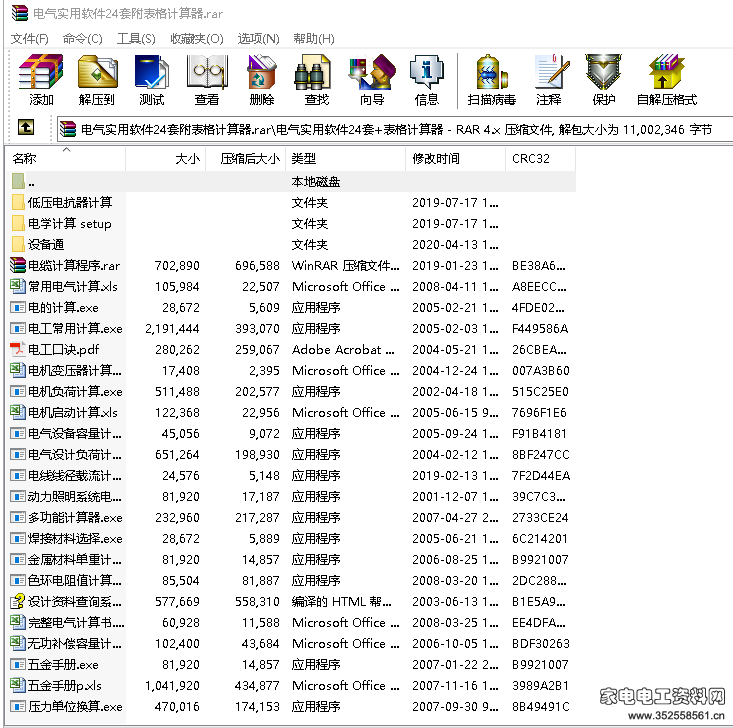This screenshot has height=728, width=733.
Task: Click CRC32 value 8B49491C
Action: [540, 706]
